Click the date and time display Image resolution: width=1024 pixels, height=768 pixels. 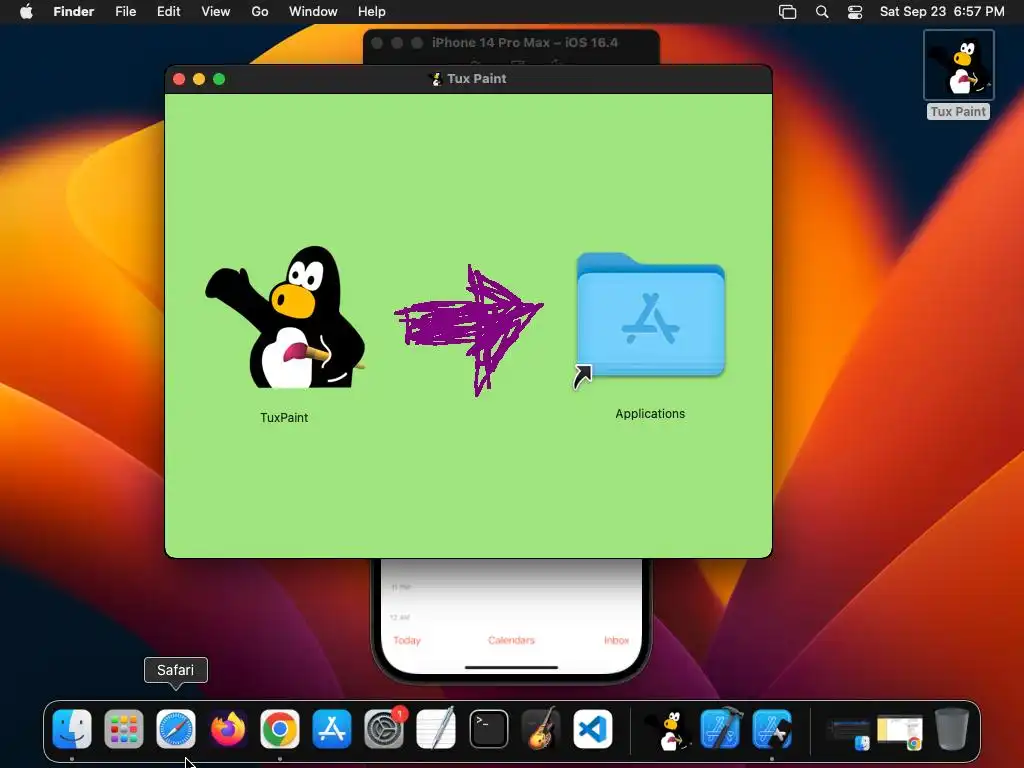pos(942,12)
